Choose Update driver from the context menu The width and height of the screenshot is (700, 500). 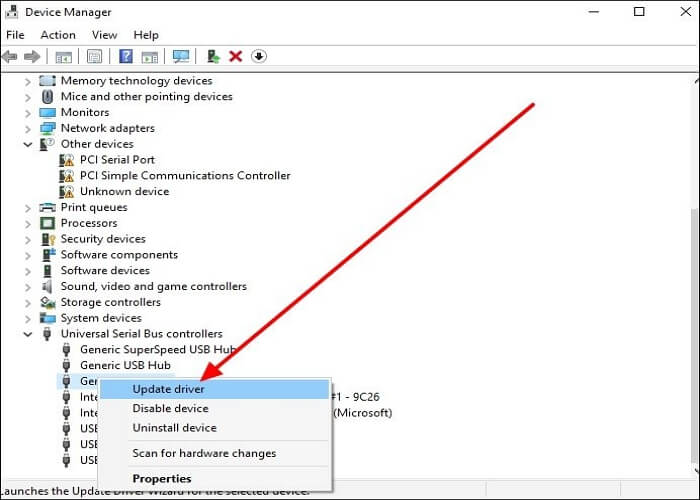tap(215, 389)
